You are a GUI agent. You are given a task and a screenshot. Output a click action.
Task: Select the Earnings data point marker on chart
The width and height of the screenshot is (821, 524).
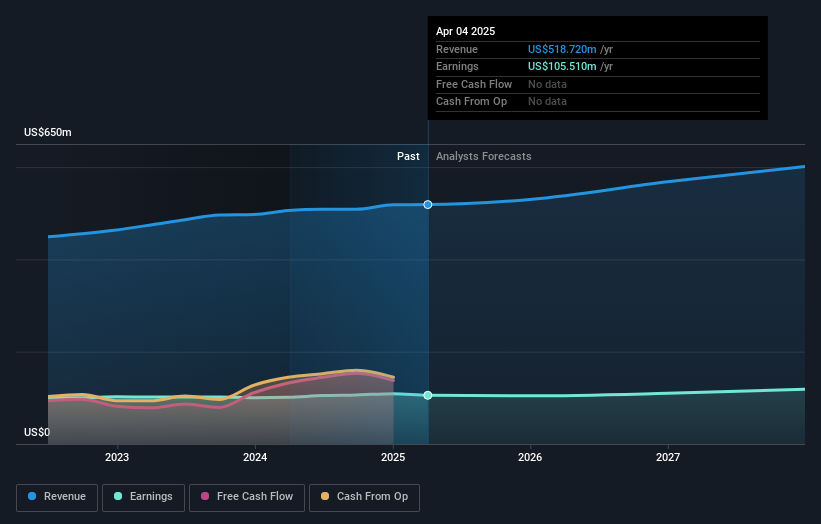point(428,395)
